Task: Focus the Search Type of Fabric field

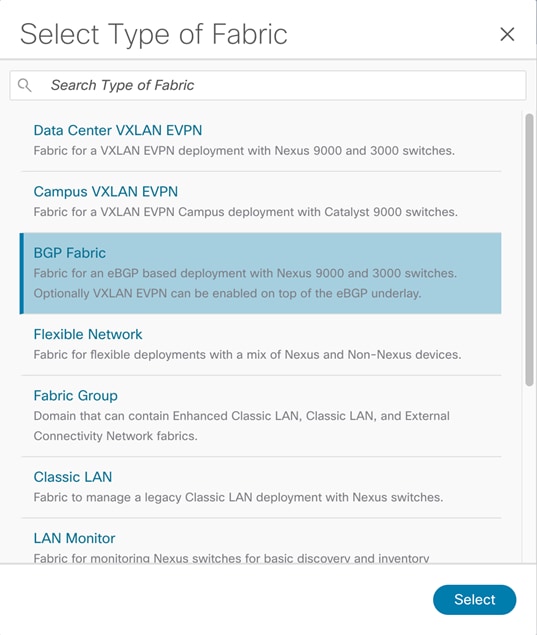Action: (x=268, y=85)
